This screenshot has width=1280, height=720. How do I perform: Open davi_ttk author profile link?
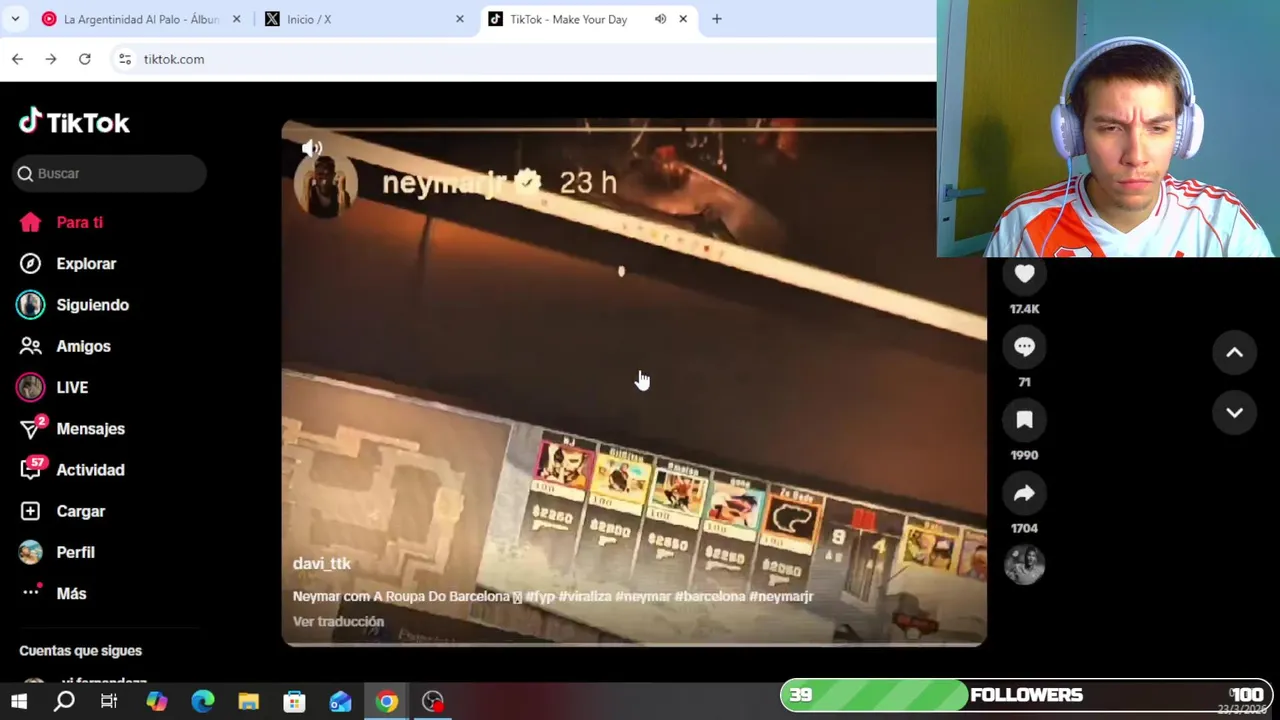[322, 564]
